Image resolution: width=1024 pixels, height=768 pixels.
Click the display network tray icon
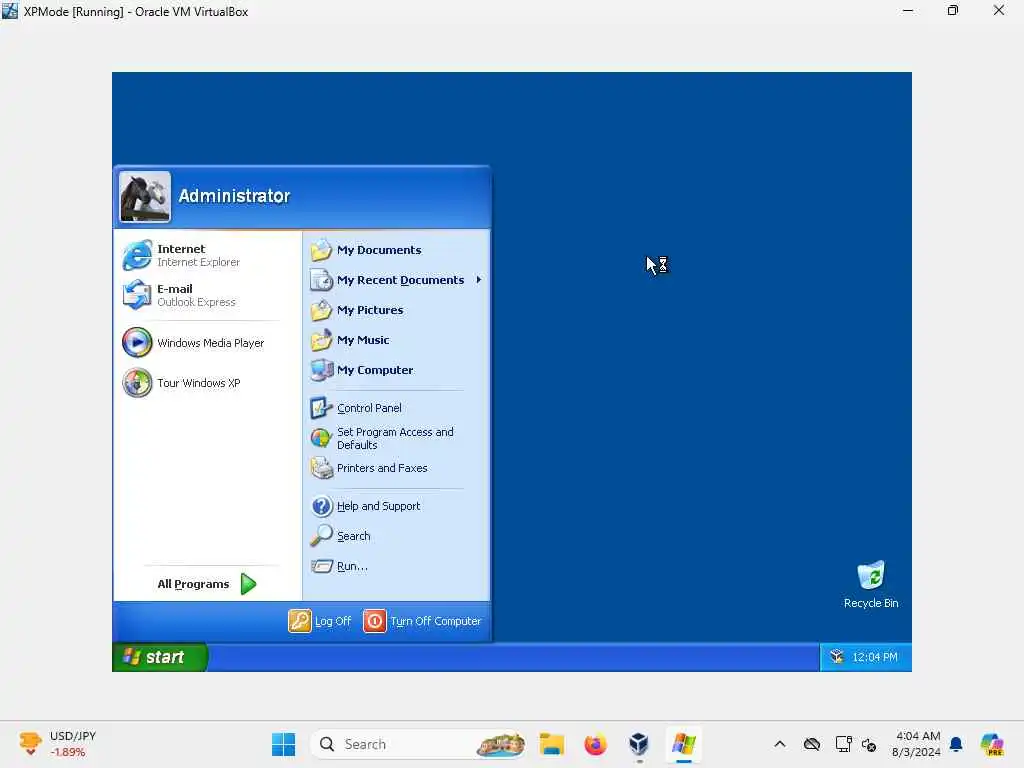843,744
